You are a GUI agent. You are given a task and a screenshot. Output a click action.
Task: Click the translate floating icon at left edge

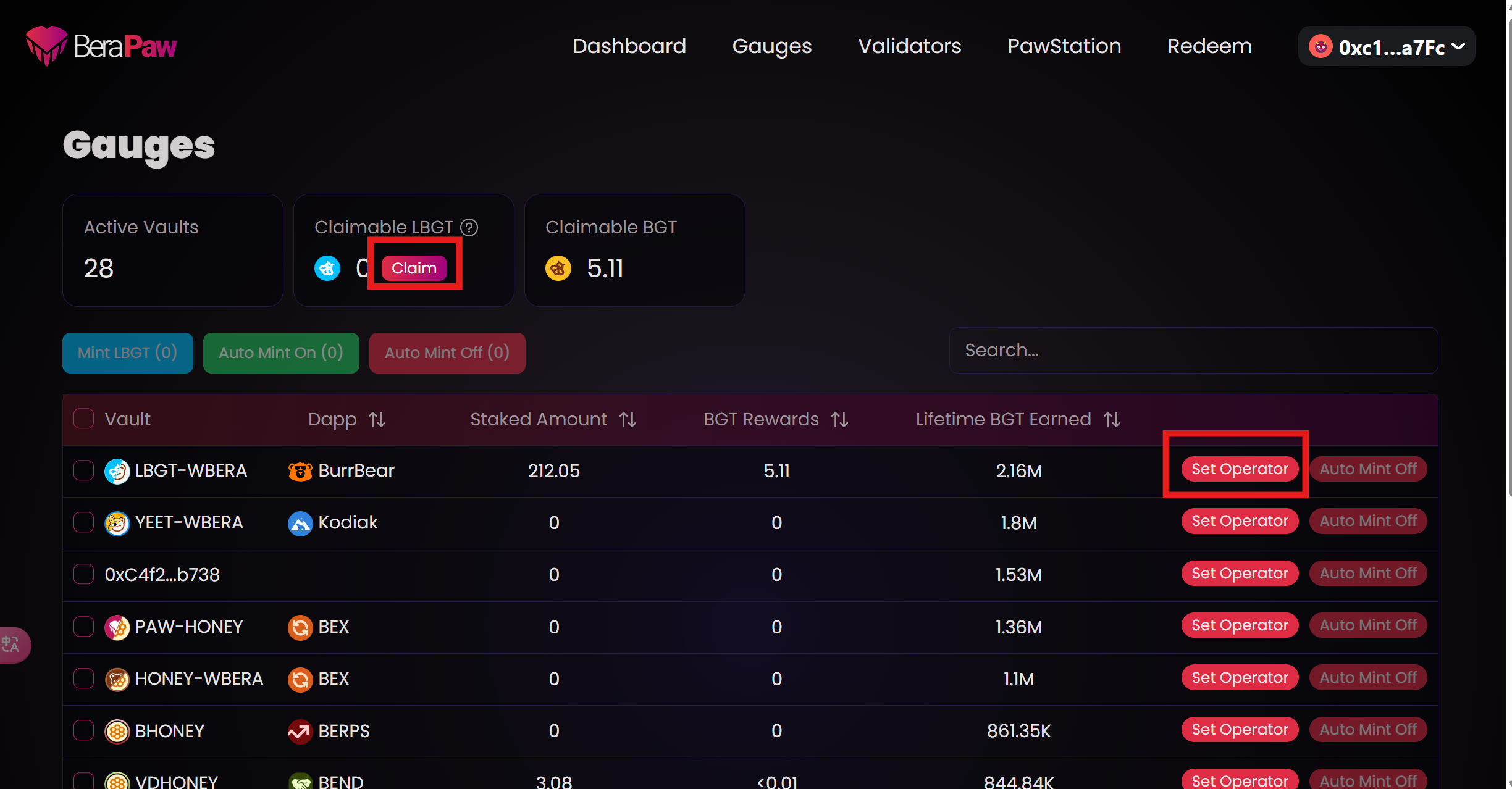click(x=11, y=645)
